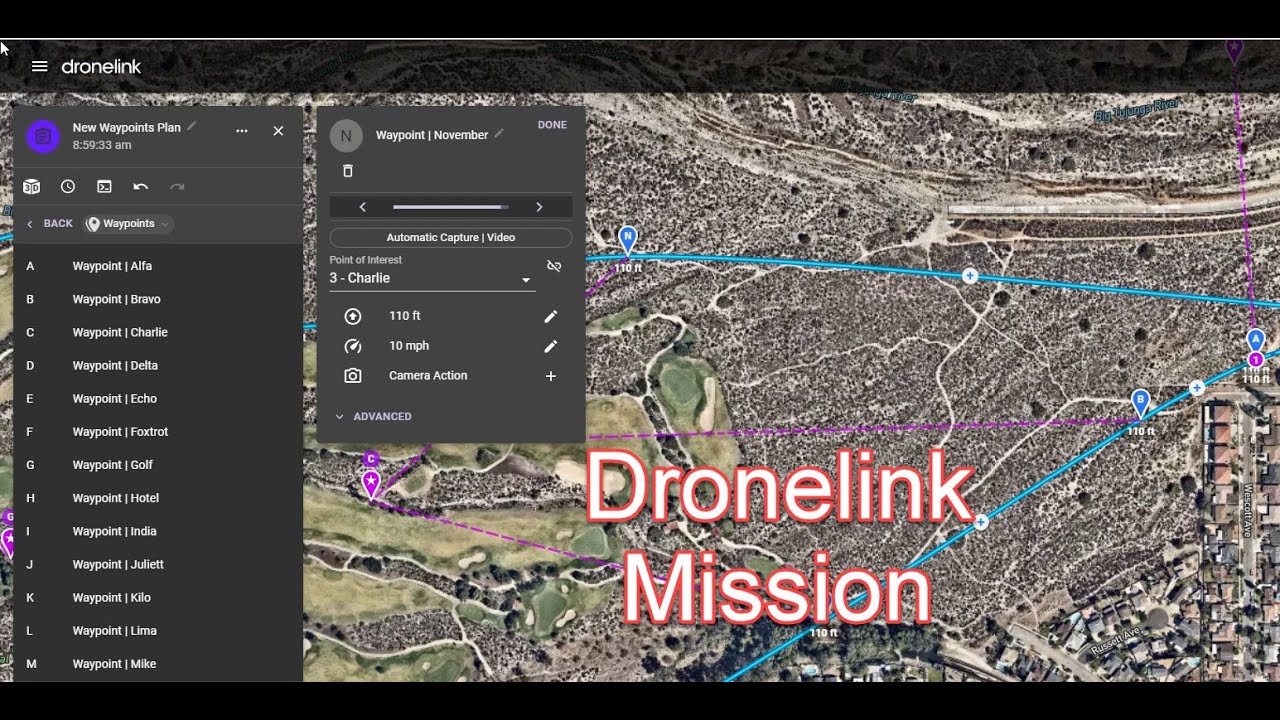
Task: Edit the 110 ft altitude value
Action: coord(550,316)
